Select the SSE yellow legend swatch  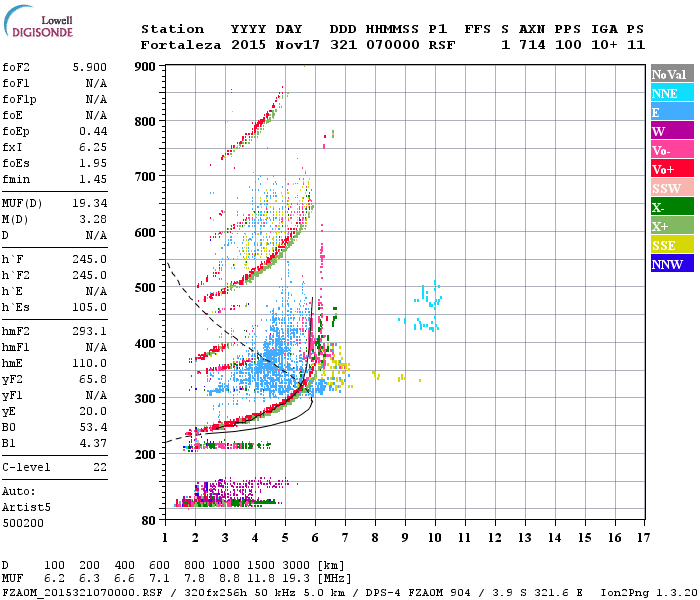pyautogui.click(x=672, y=245)
